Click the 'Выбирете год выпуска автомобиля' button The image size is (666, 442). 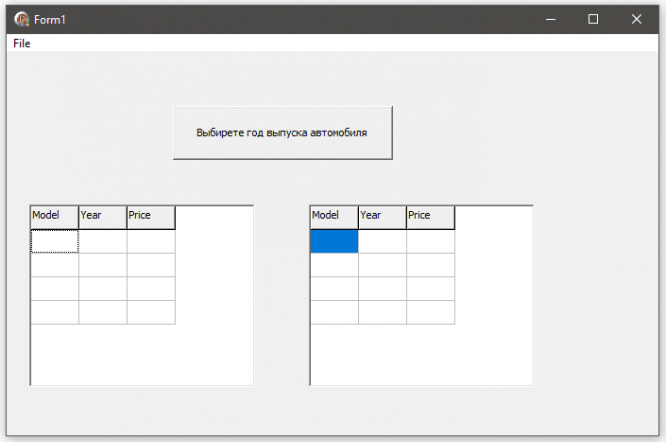tap(283, 133)
